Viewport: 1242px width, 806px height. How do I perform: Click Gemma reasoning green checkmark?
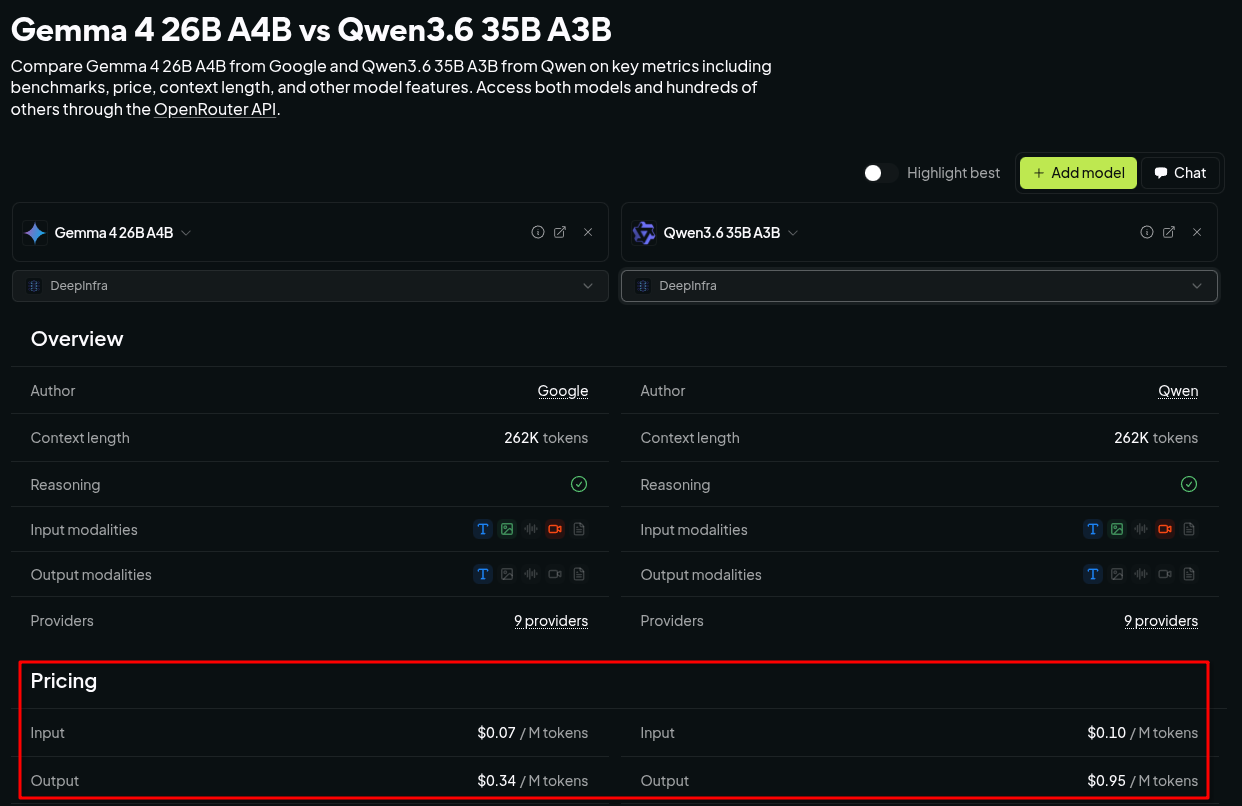(579, 484)
